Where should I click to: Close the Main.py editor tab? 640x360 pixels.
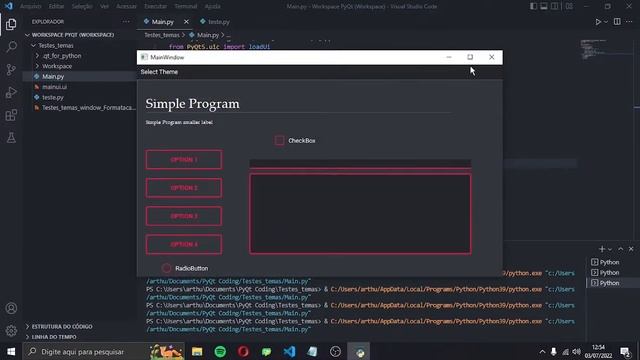point(186,22)
